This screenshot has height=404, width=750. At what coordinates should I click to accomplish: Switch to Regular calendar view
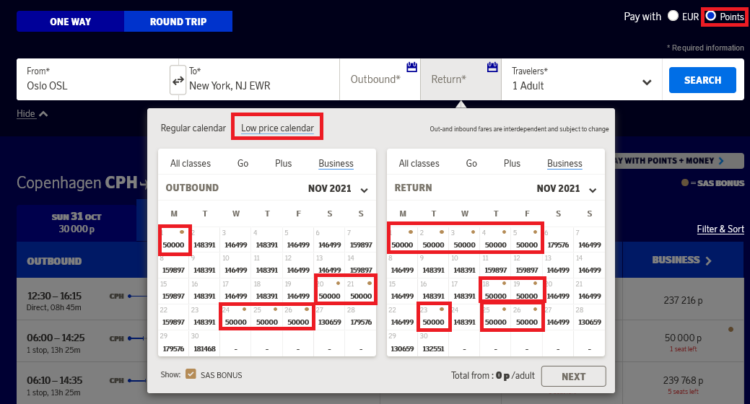coord(193,128)
